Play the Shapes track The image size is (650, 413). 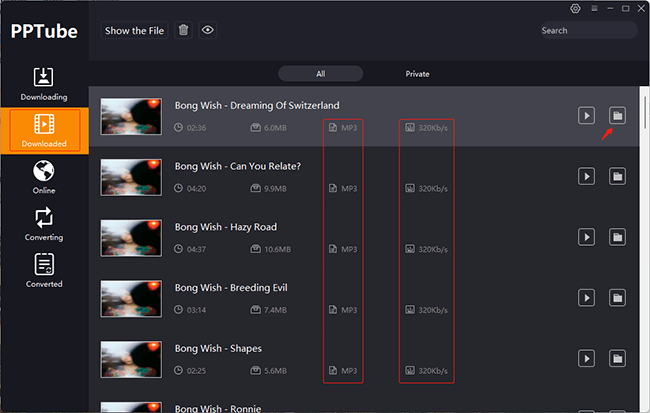[x=587, y=358]
